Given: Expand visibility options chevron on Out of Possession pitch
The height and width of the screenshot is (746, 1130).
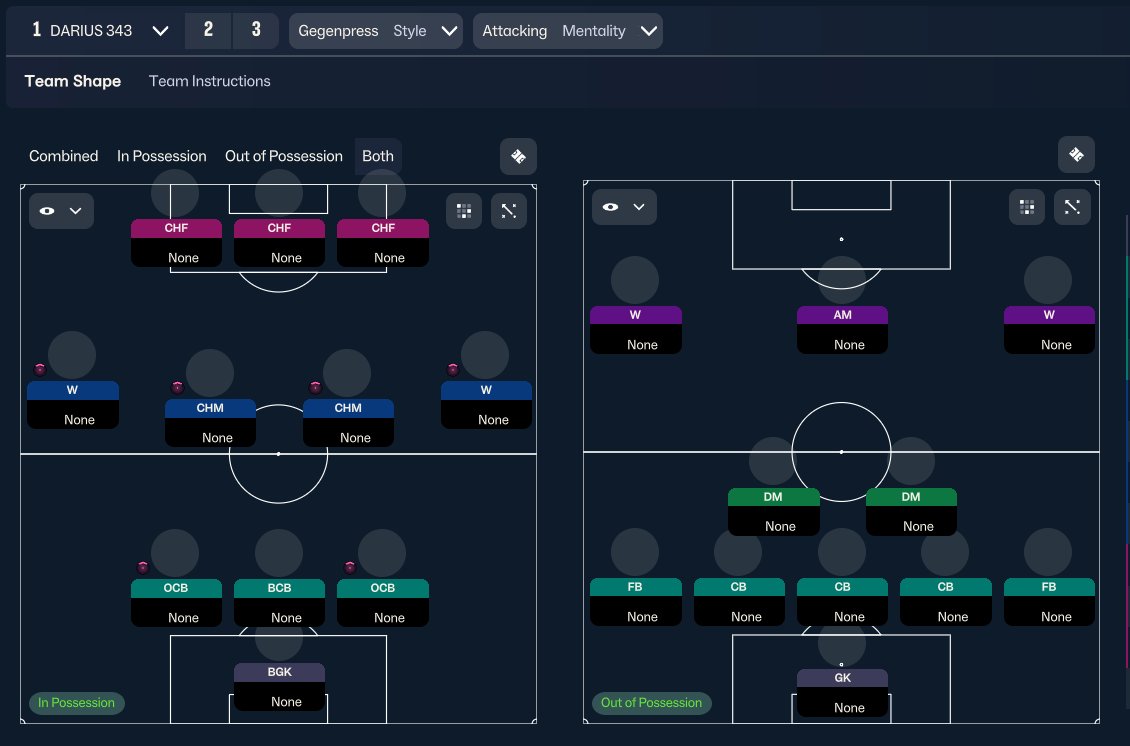Looking at the screenshot, I should [x=639, y=207].
